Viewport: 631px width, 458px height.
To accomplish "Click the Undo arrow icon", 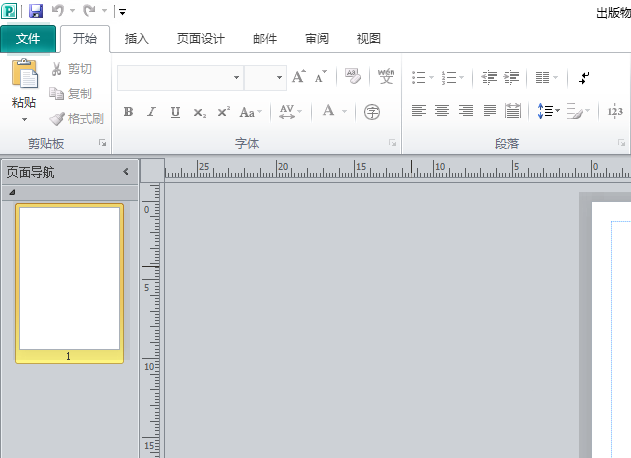I will [58, 11].
